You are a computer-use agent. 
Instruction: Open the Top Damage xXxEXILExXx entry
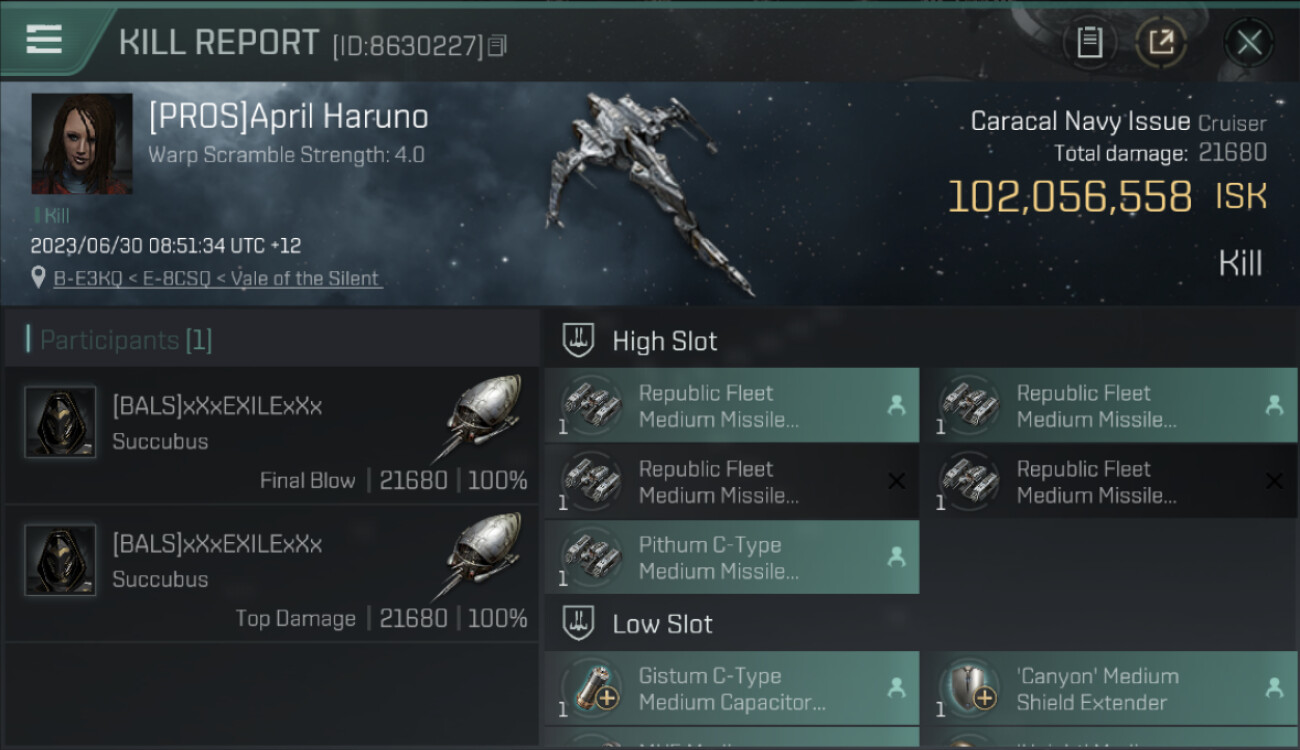270,574
